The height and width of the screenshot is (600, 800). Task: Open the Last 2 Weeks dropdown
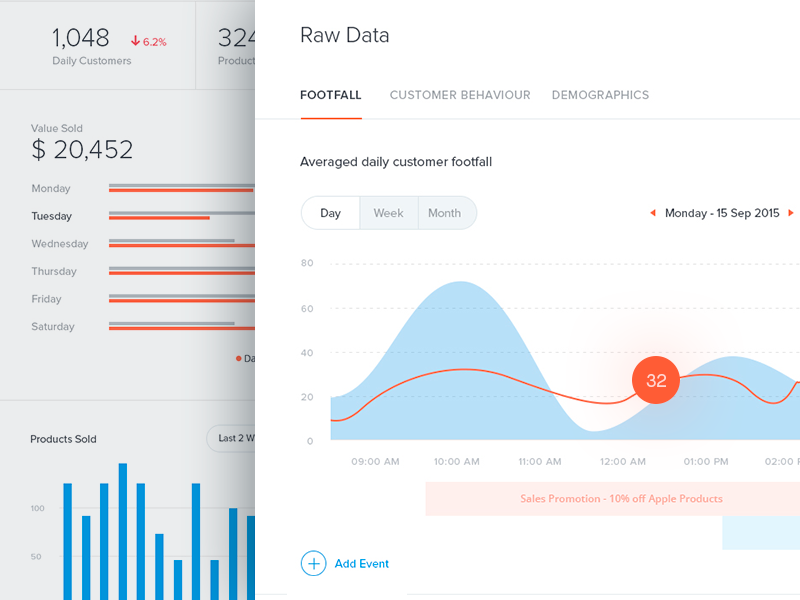[231, 438]
